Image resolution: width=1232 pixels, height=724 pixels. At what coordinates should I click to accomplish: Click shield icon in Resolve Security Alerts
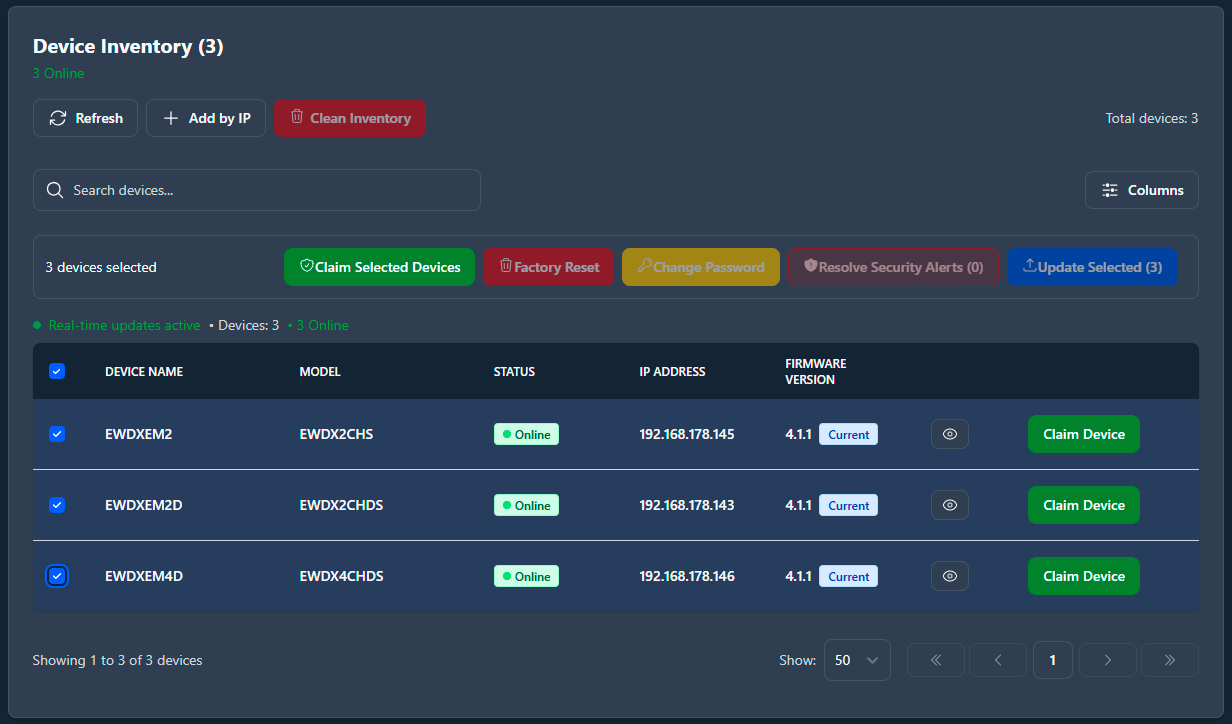pos(811,266)
